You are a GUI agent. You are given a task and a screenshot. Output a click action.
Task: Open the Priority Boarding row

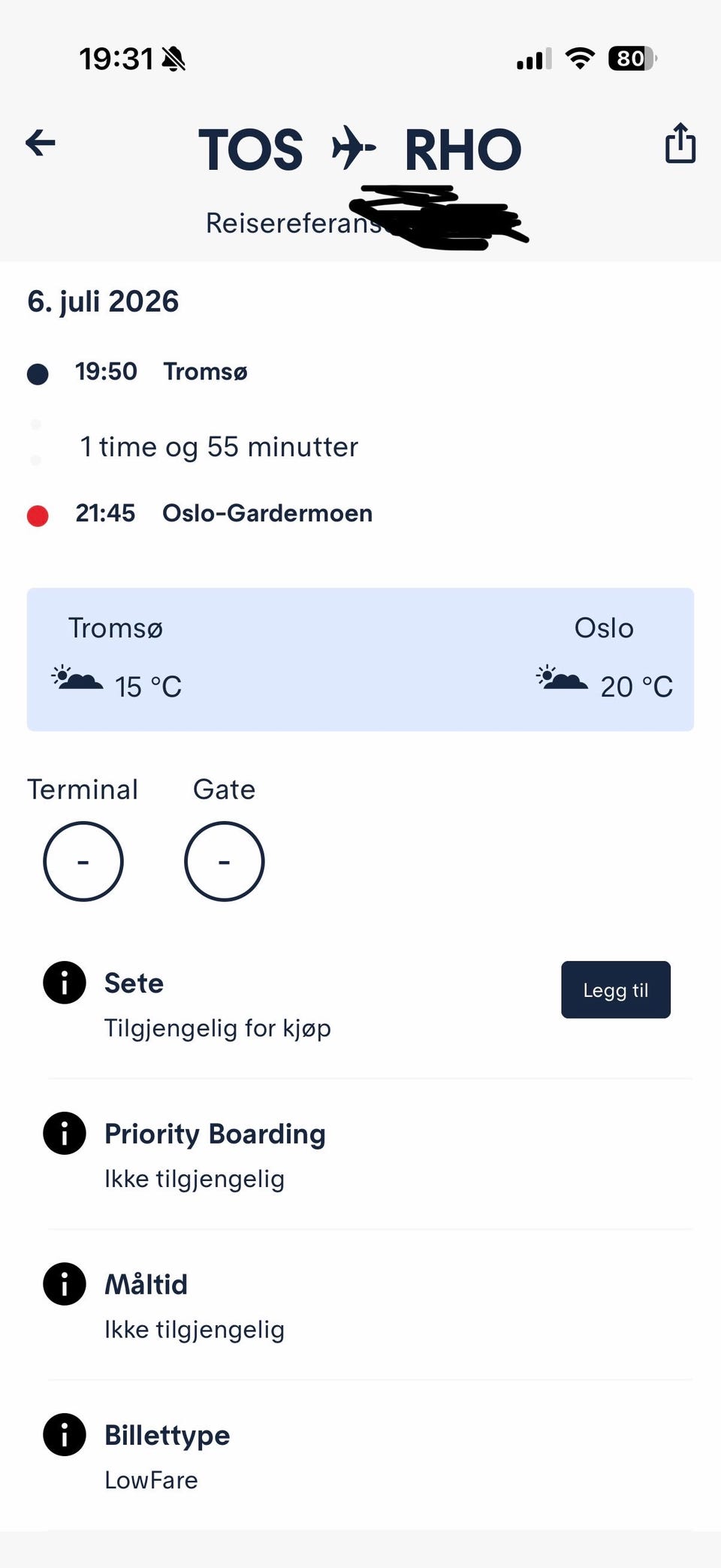tap(368, 1155)
